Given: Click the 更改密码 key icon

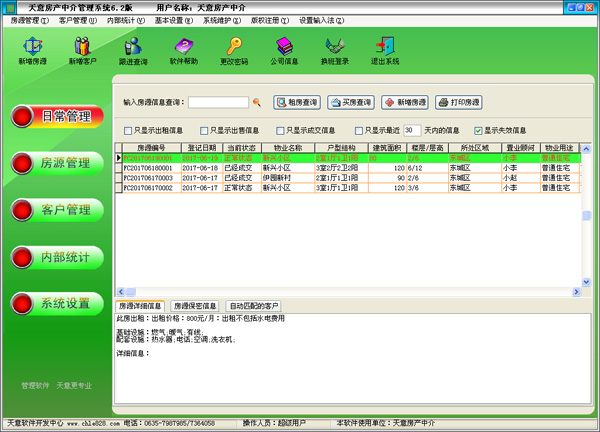Looking at the screenshot, I should [x=234, y=48].
